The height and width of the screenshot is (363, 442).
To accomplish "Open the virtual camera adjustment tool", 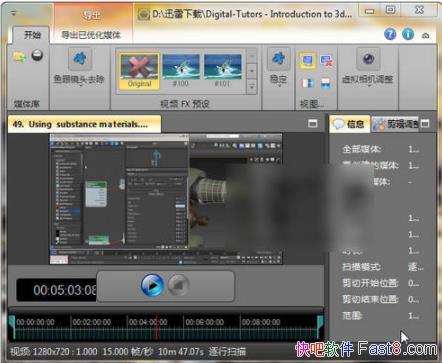I will [368, 59].
